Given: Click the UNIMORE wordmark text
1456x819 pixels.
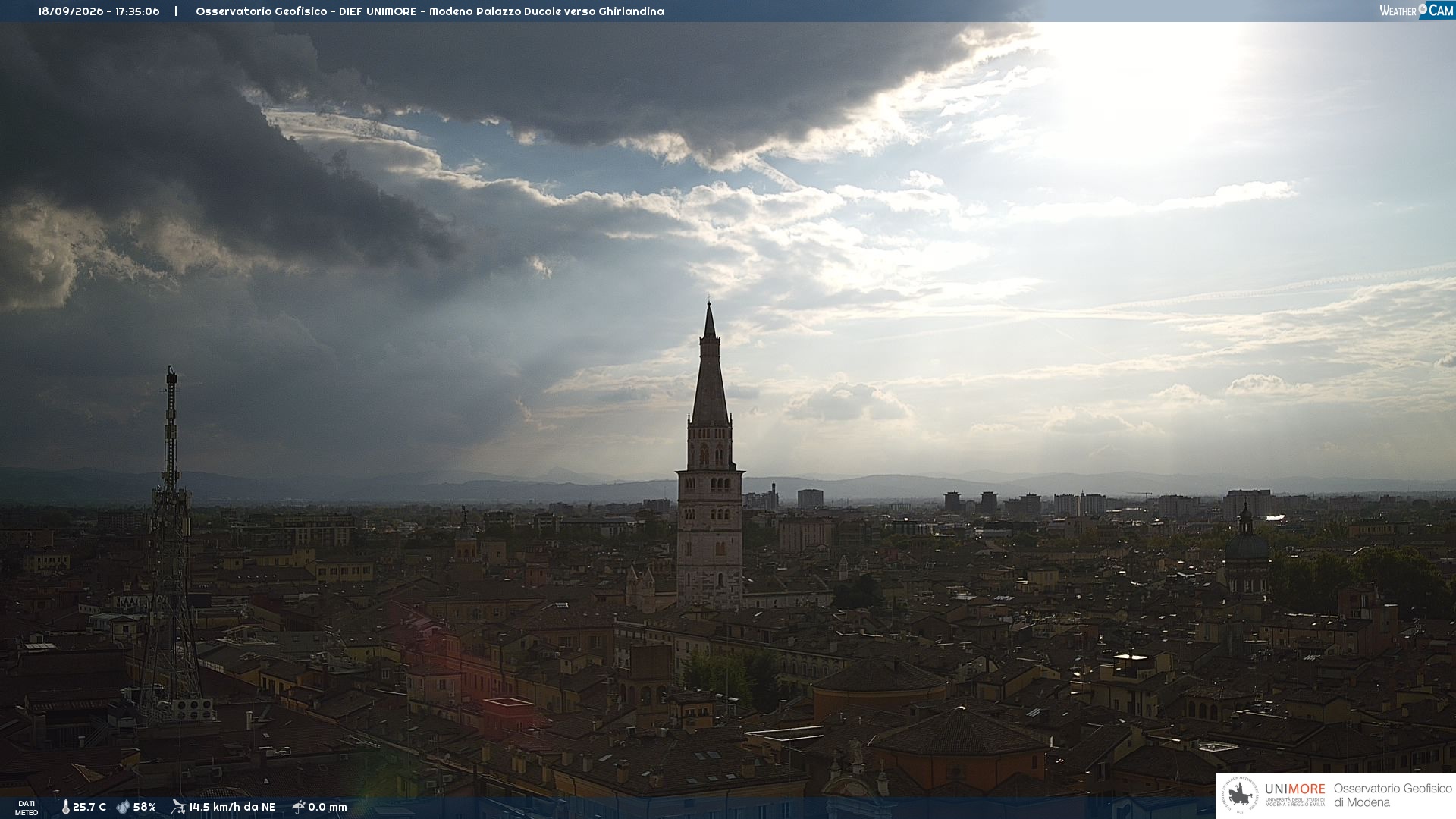Looking at the screenshot, I should 1294,789.
